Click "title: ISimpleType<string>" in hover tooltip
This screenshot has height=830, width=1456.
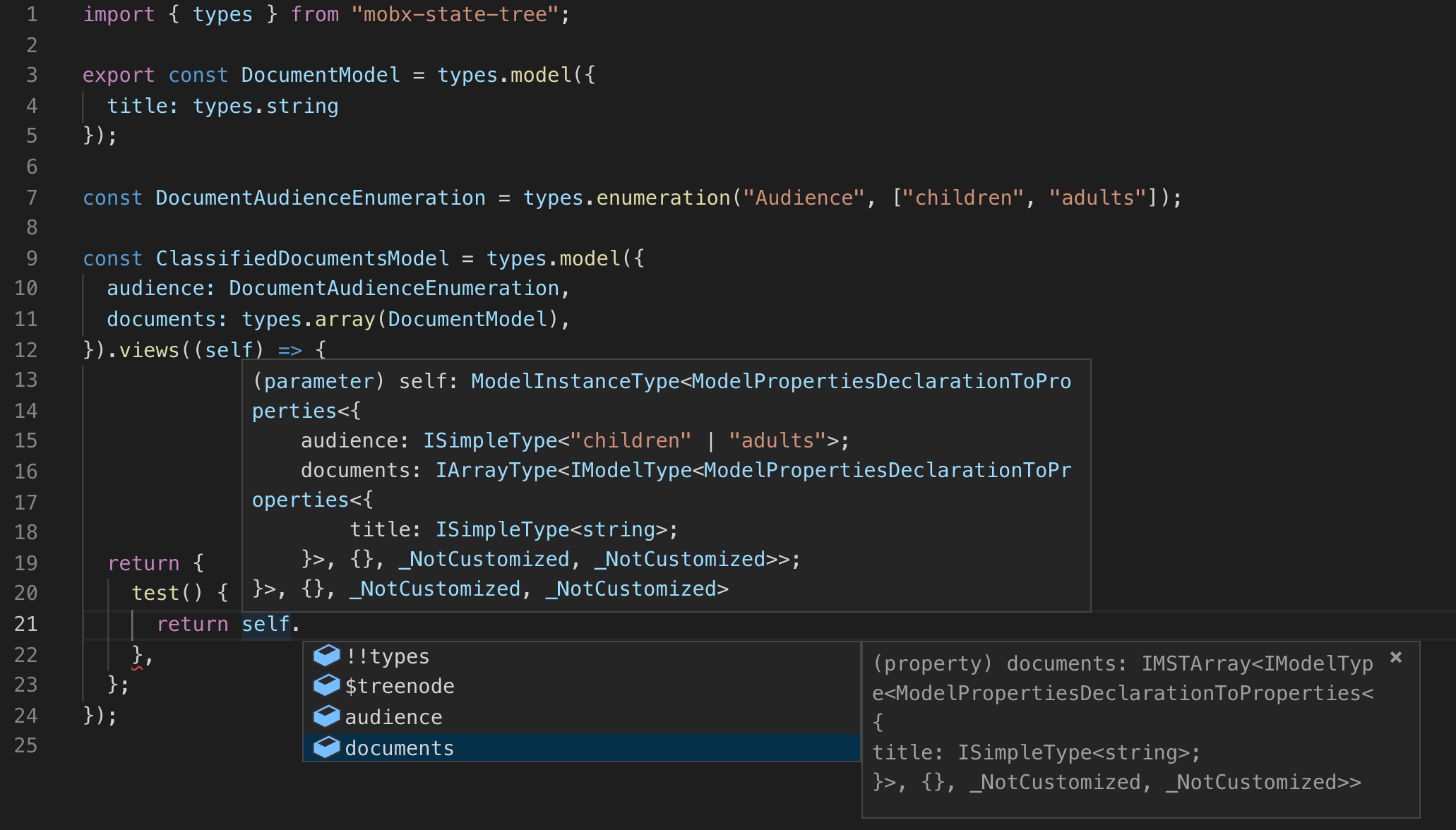click(513, 529)
